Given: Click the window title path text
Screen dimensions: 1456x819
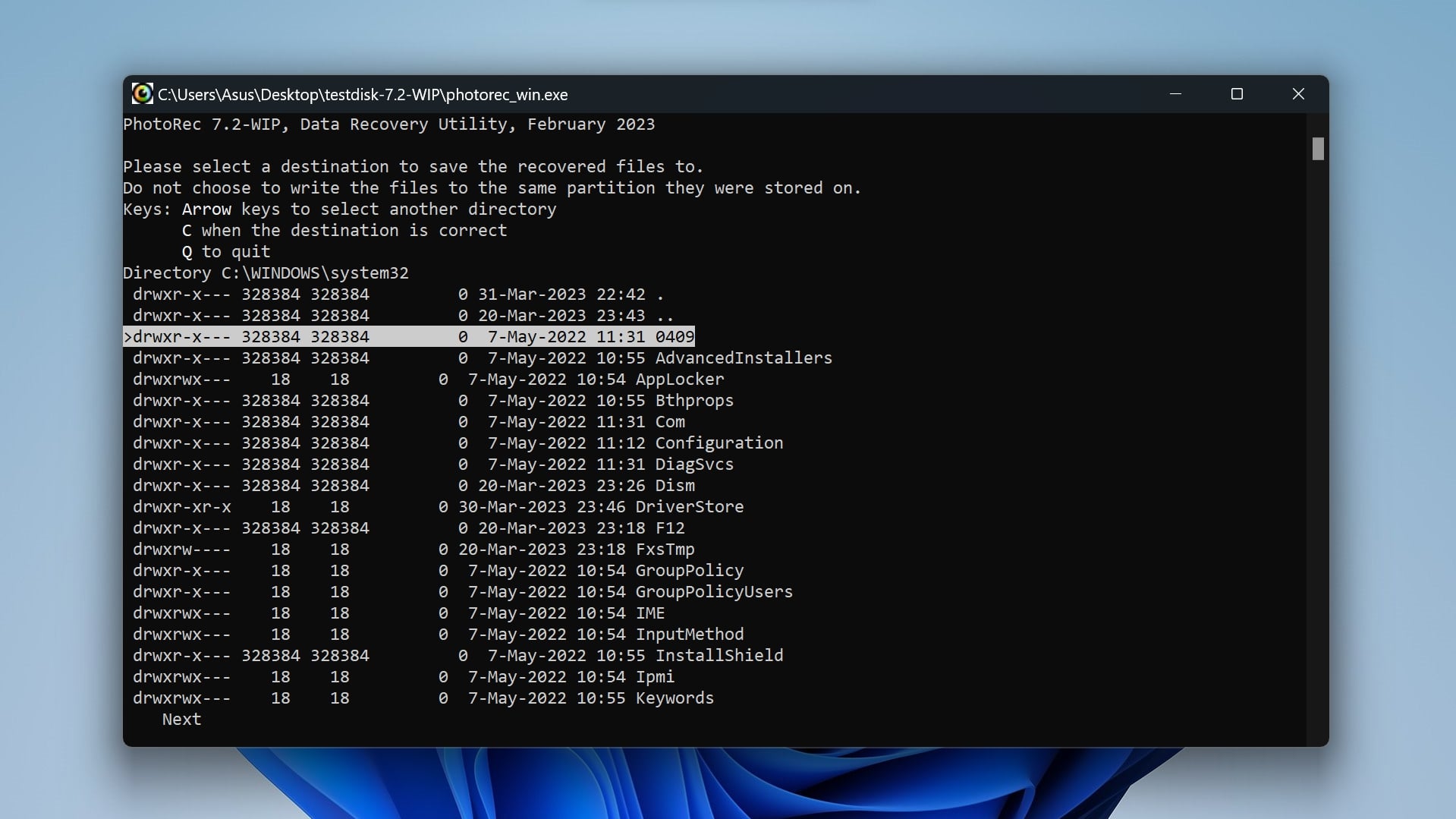Looking at the screenshot, I should (x=363, y=95).
